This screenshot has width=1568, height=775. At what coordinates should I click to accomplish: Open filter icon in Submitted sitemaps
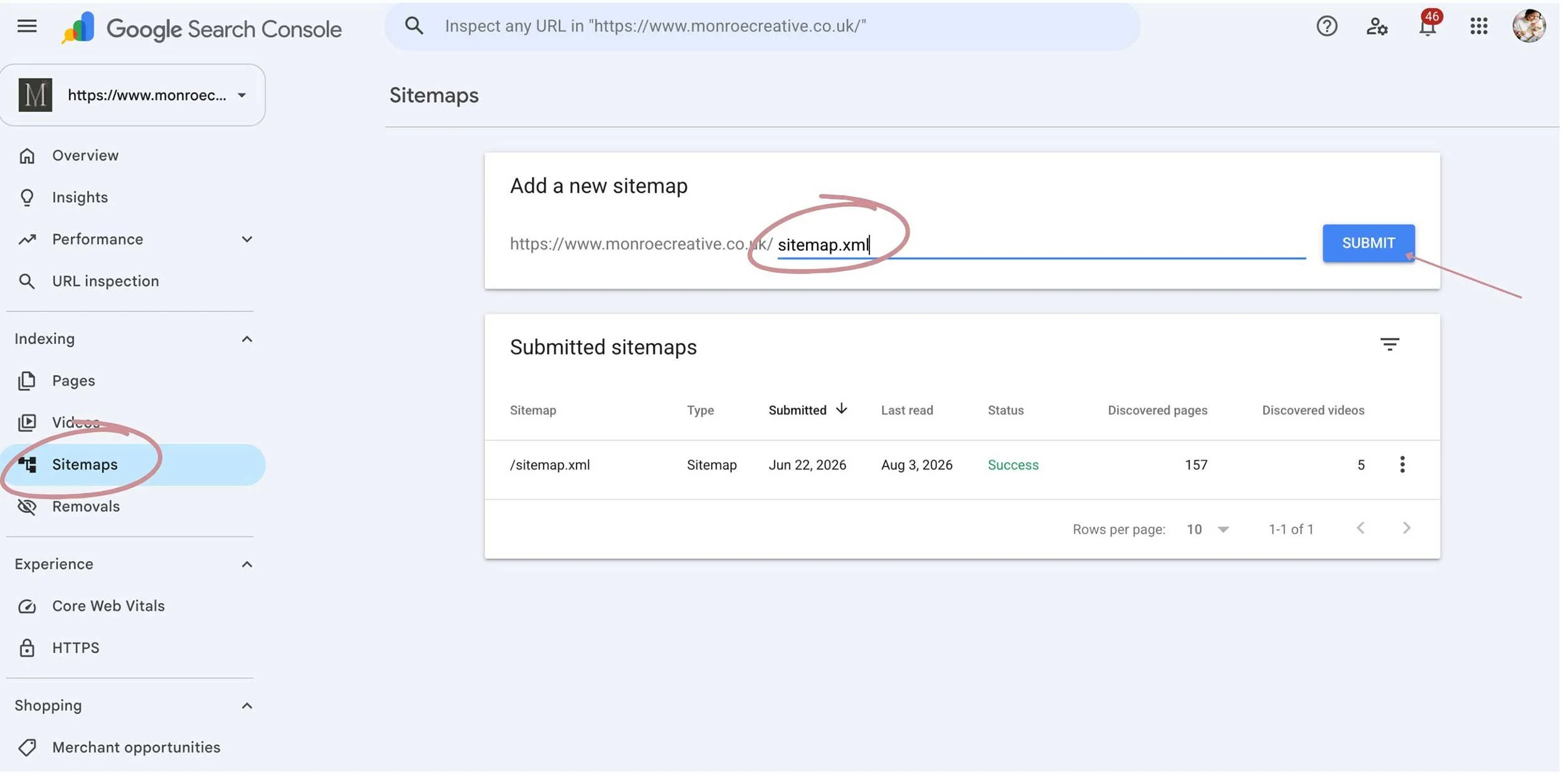click(x=1389, y=344)
